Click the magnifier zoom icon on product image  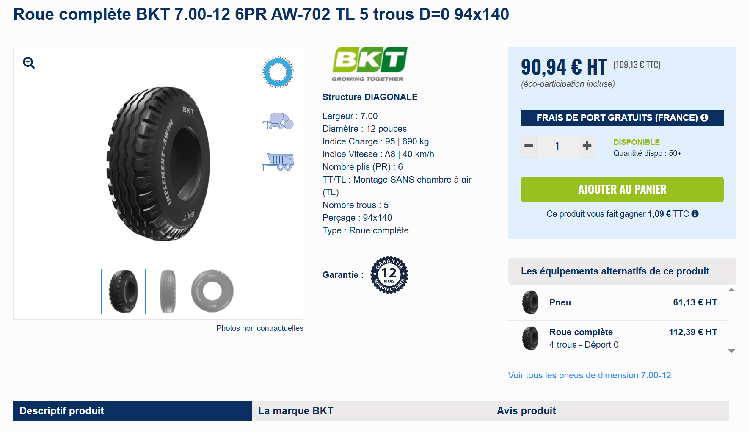[29, 63]
